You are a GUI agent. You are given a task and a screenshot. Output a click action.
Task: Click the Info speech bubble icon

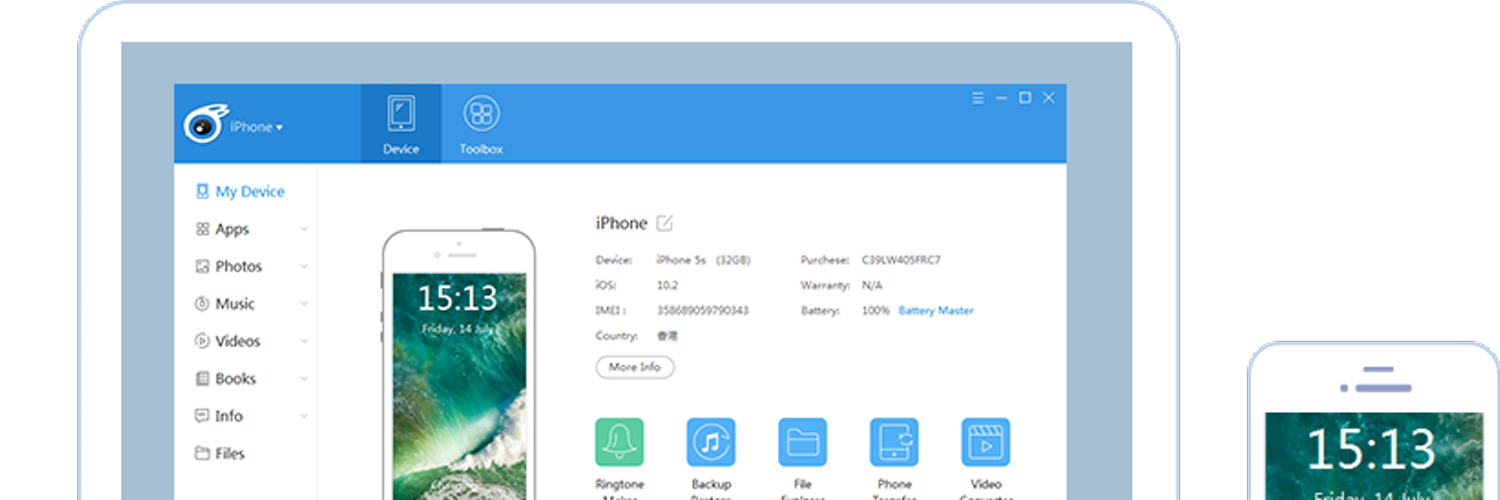click(x=202, y=416)
